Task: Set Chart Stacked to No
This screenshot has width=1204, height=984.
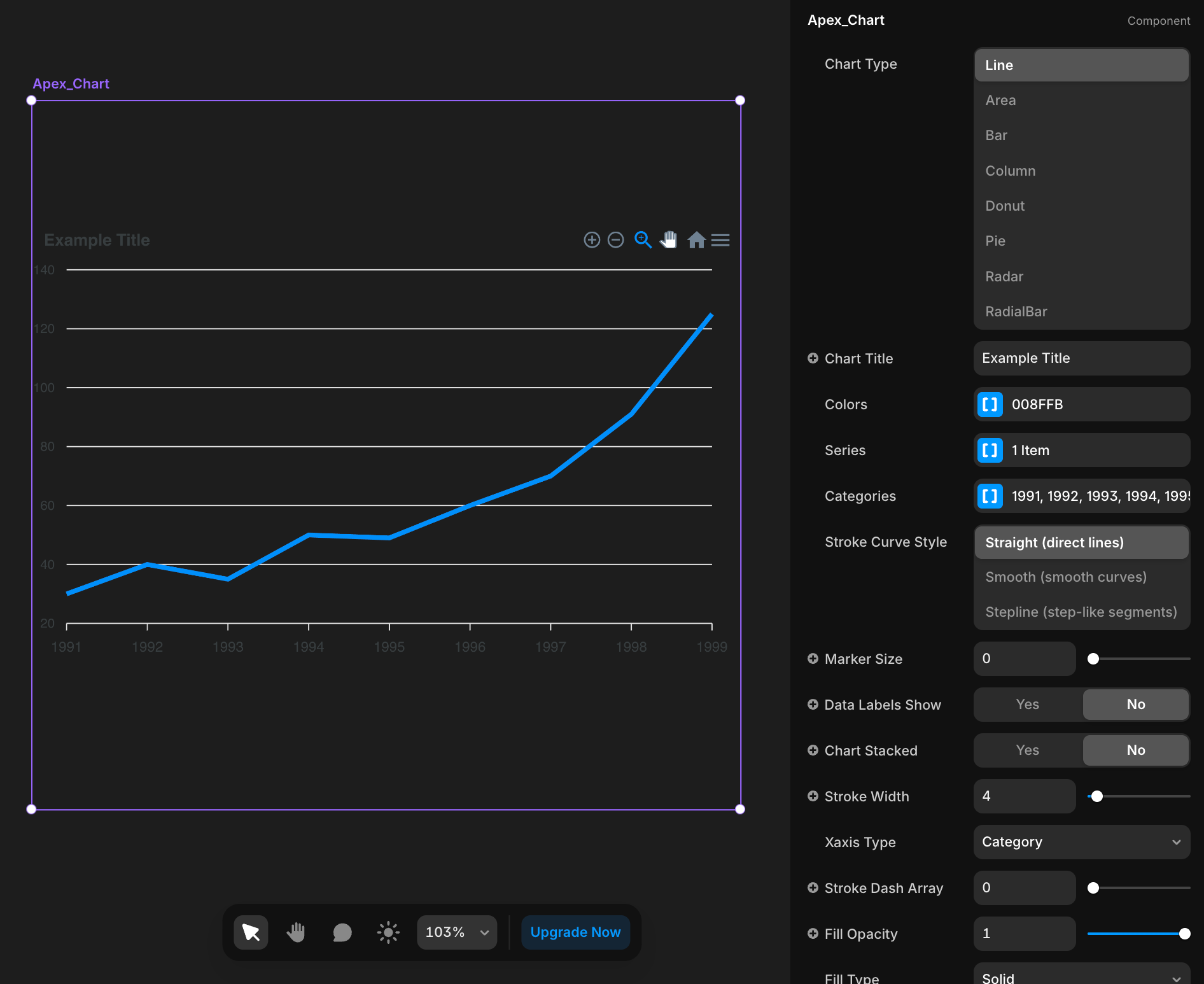Action: pyautogui.click(x=1135, y=750)
